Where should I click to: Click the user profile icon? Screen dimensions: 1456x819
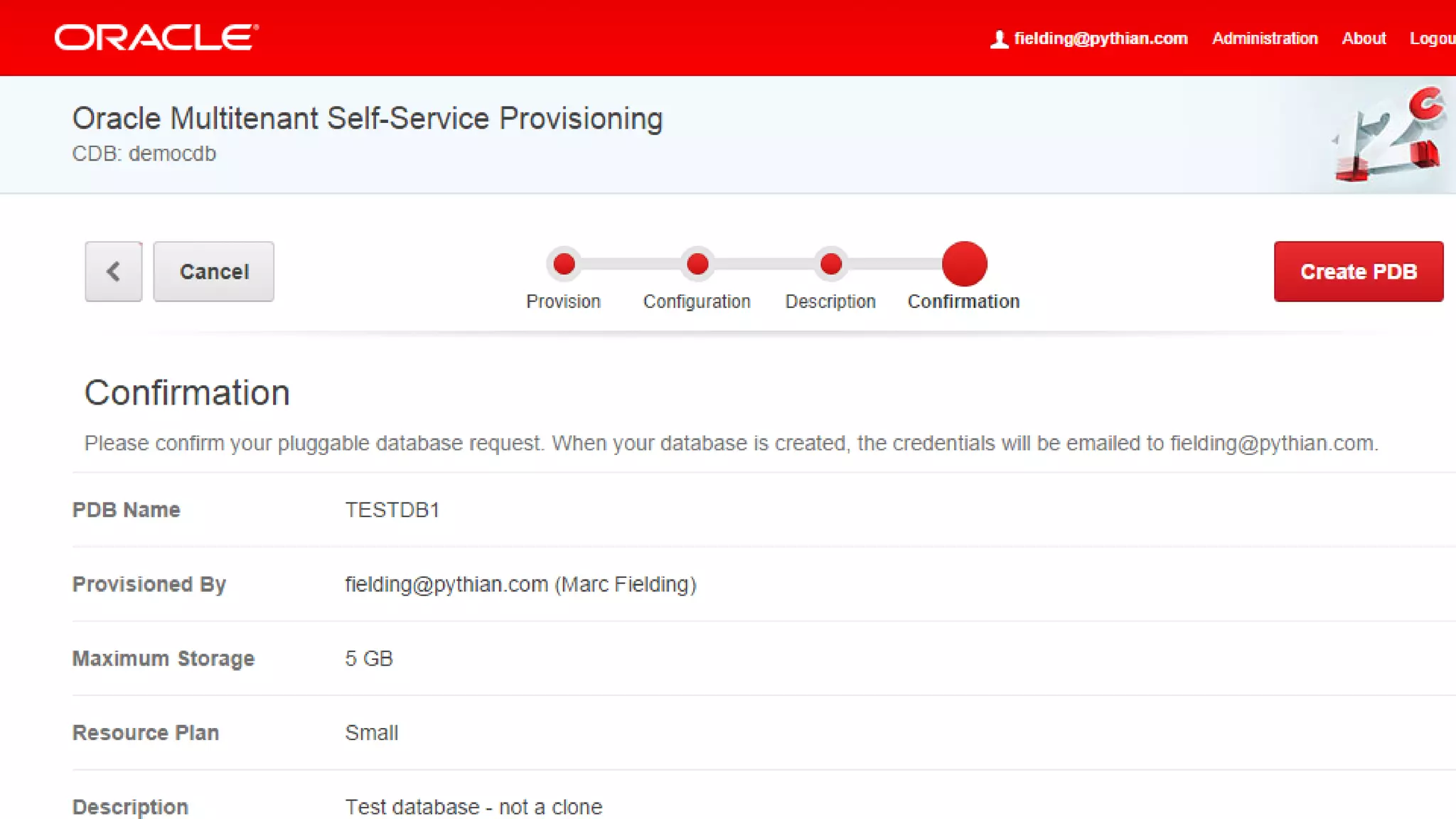click(x=999, y=39)
